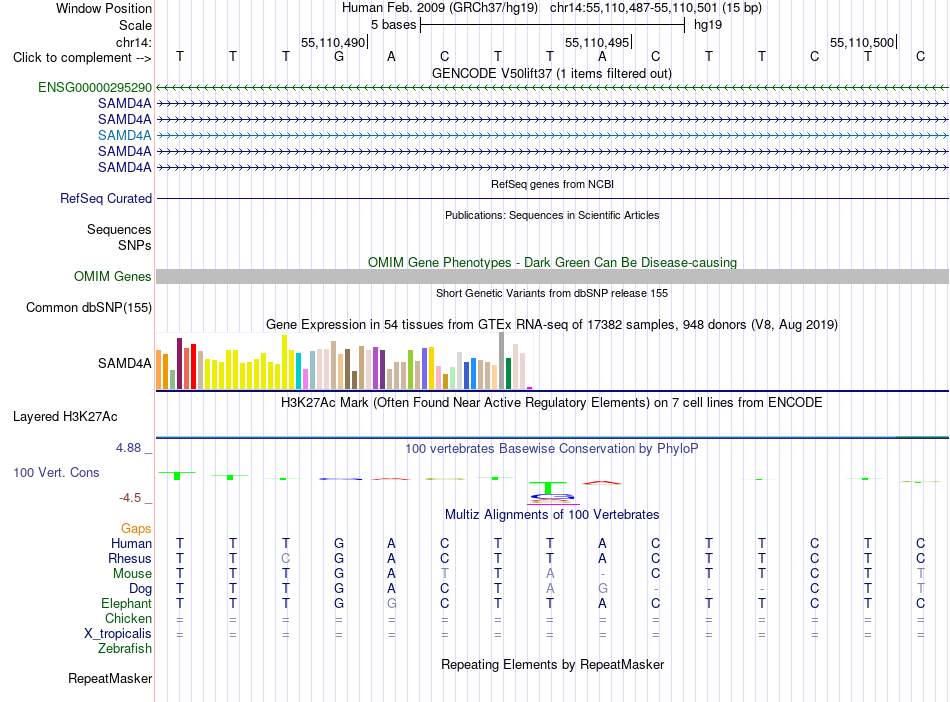The height and width of the screenshot is (702, 950).
Task: Click the grey G in the Dog row
Action: point(603,588)
